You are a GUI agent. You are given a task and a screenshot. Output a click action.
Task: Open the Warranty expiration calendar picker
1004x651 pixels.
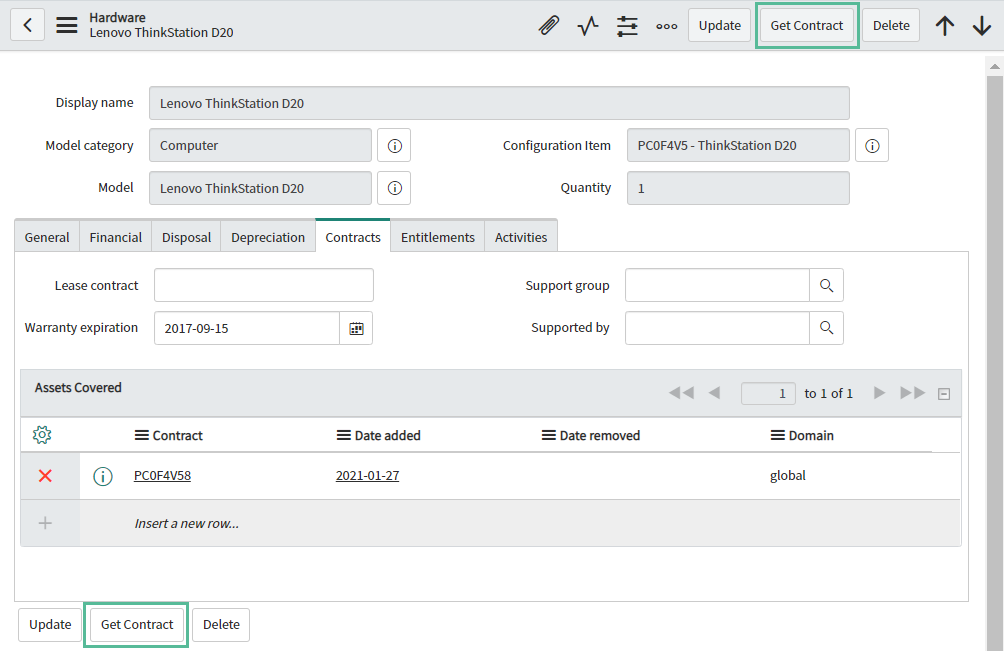point(356,328)
